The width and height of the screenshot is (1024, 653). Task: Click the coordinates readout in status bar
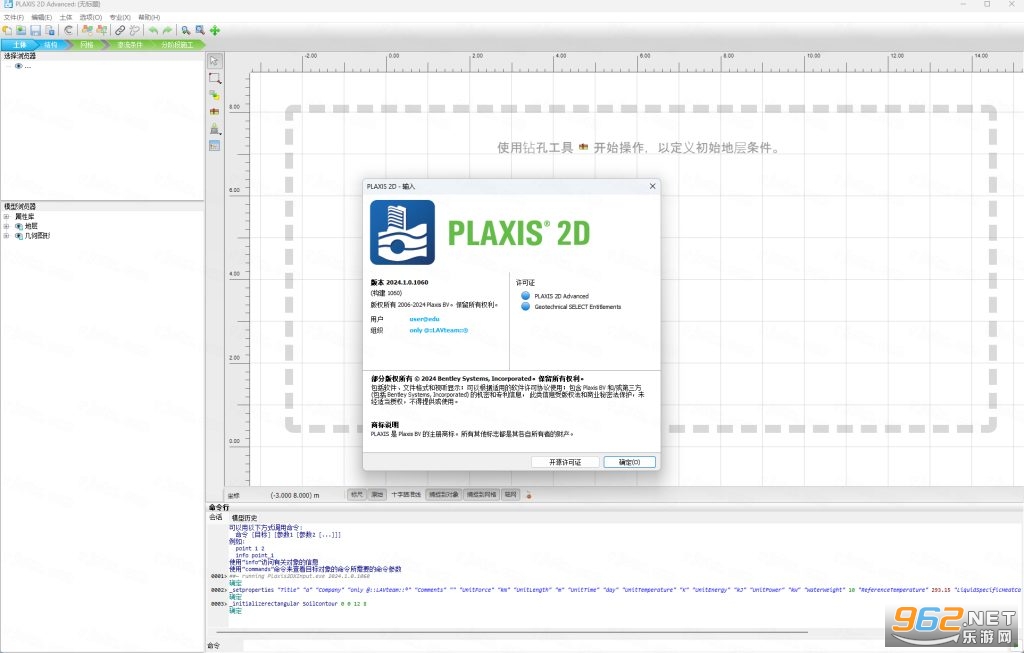point(295,495)
